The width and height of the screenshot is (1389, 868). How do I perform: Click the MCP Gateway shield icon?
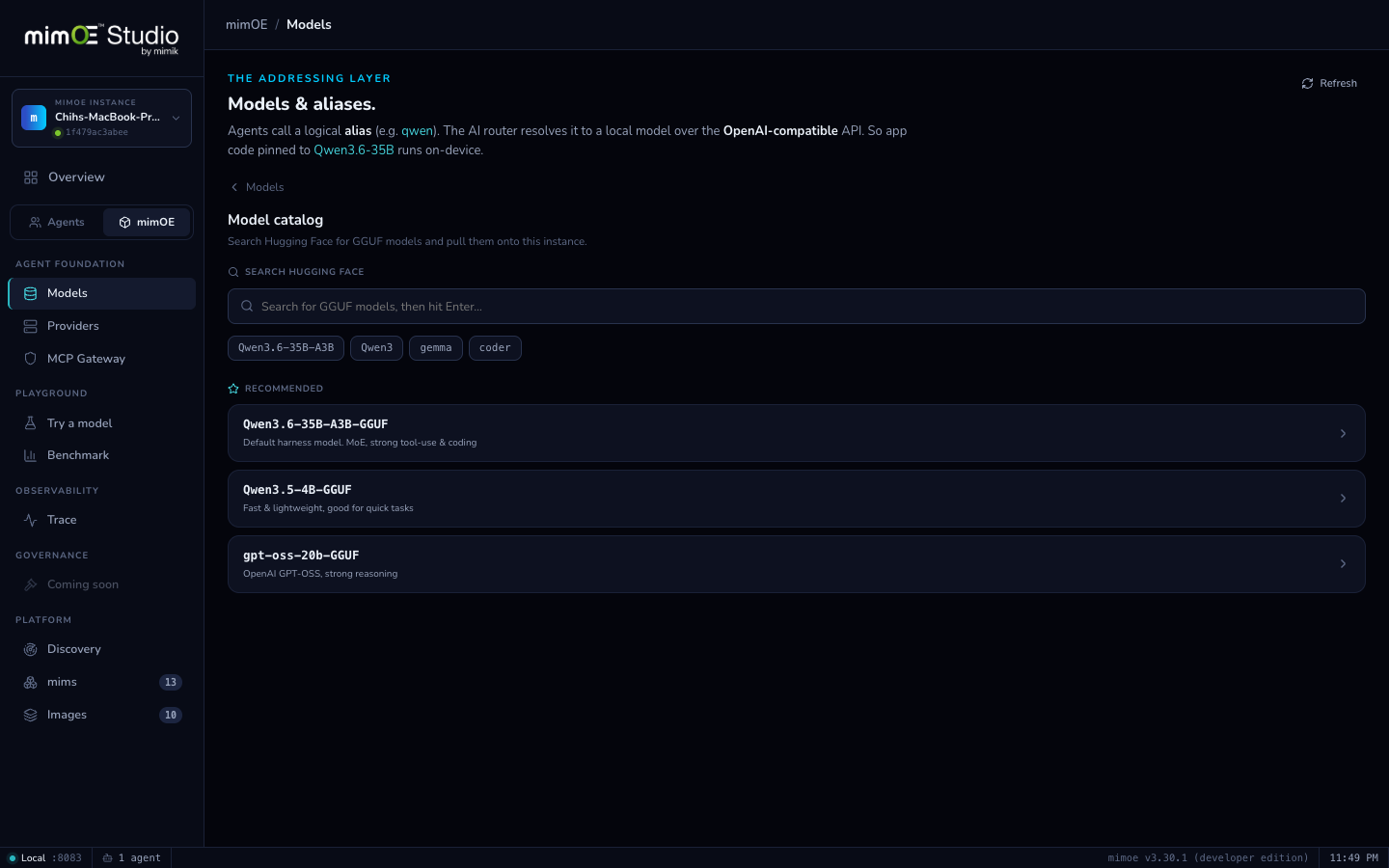coord(30,359)
